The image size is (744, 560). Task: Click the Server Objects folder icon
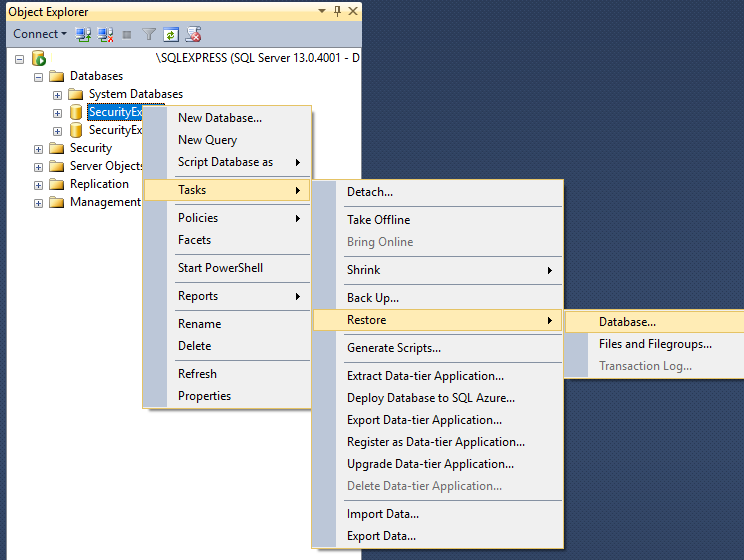[x=56, y=166]
